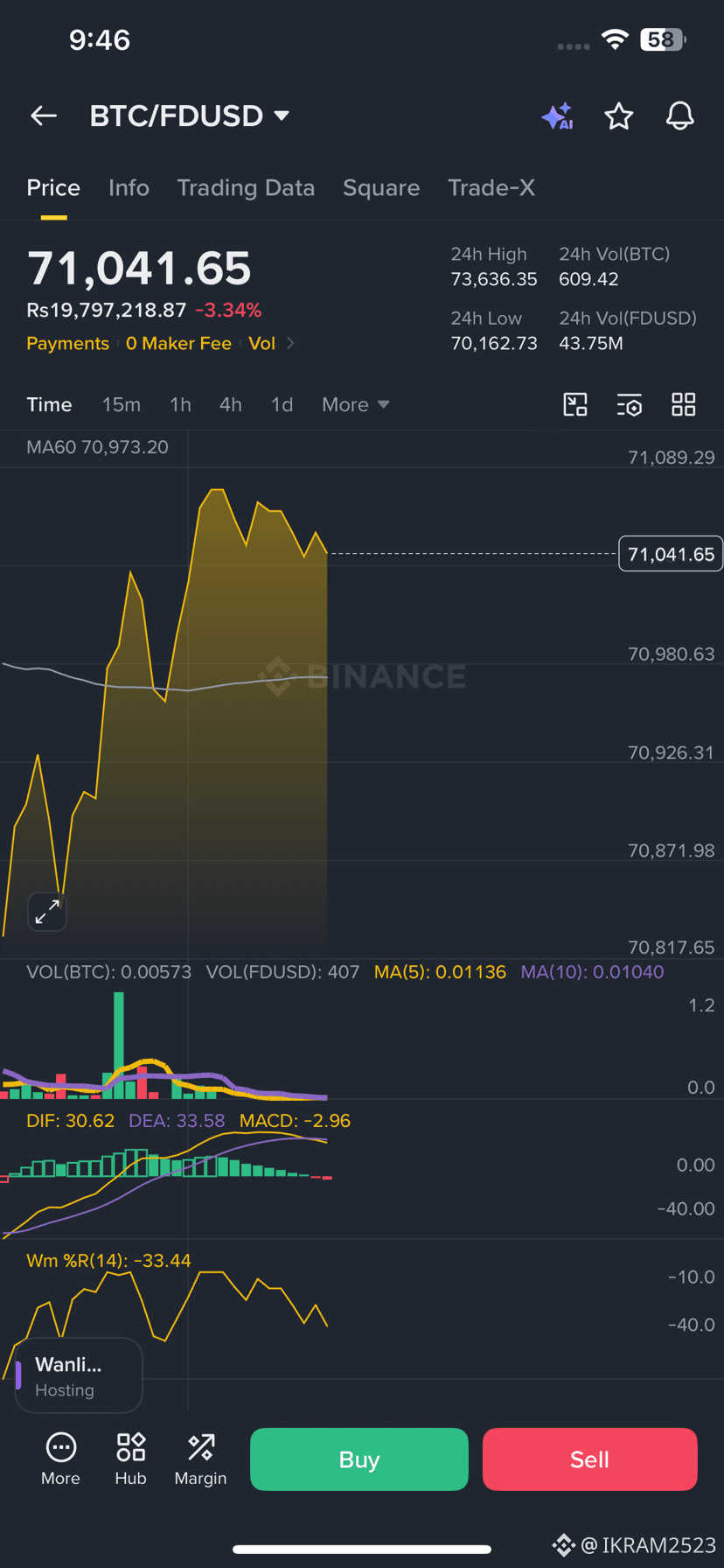
Task: Tap the large 71,041.65 last price
Action: coord(139,269)
